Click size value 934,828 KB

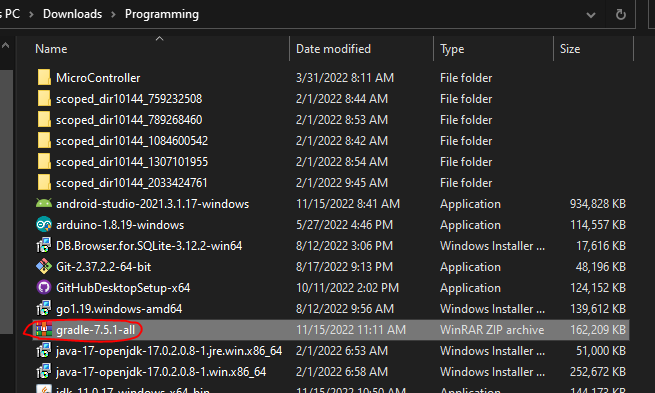click(597, 204)
